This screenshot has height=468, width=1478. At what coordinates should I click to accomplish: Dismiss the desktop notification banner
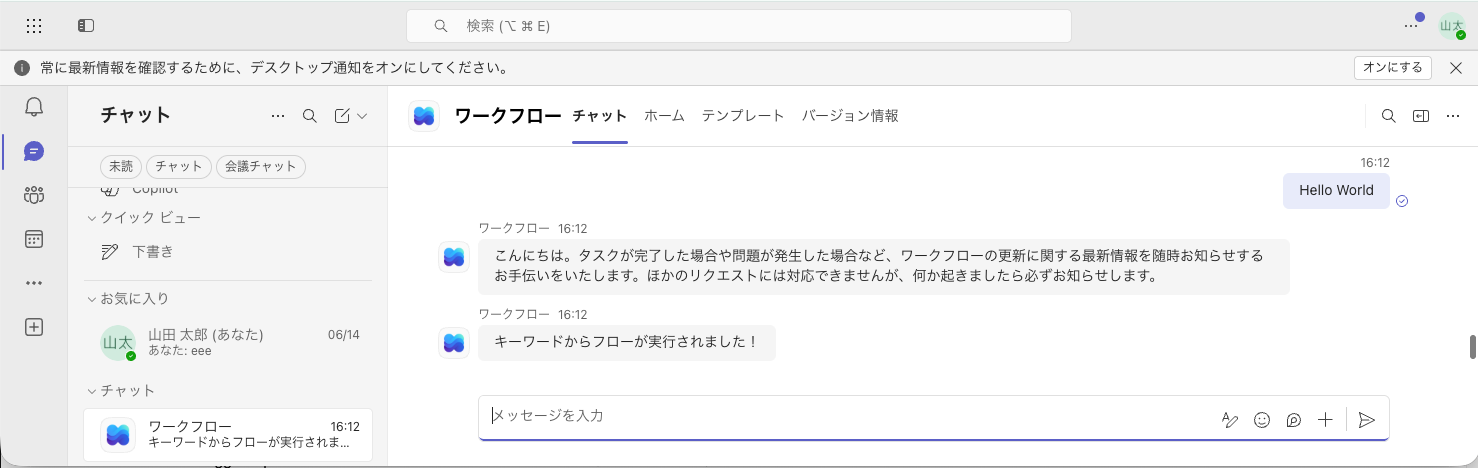pyautogui.click(x=1456, y=67)
